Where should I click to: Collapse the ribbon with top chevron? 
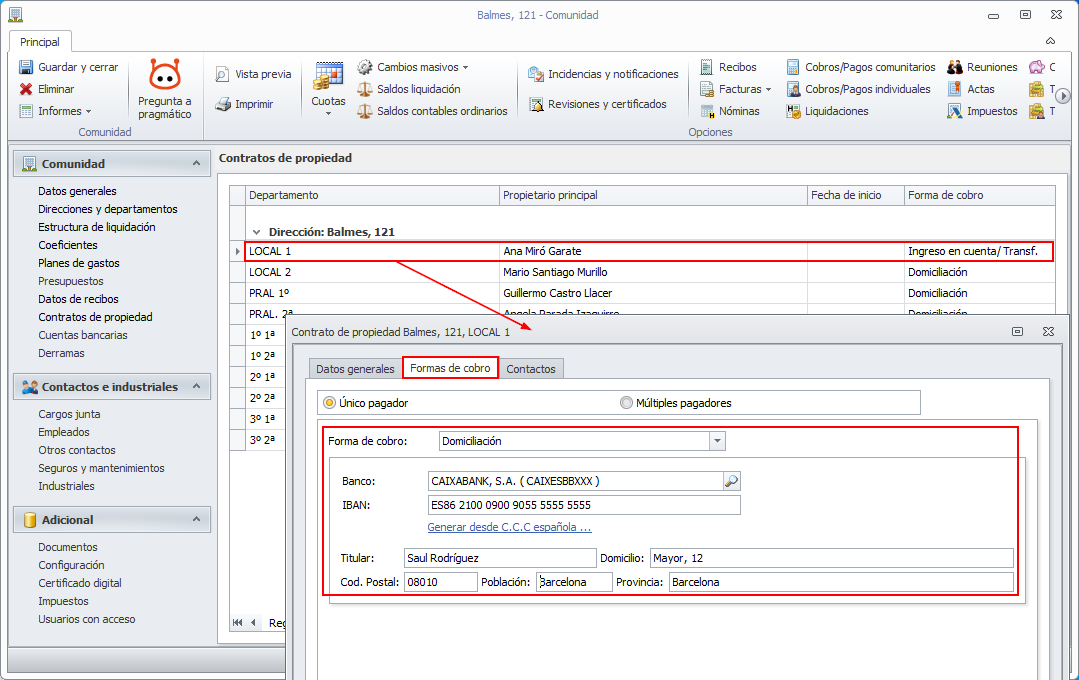point(1050,41)
